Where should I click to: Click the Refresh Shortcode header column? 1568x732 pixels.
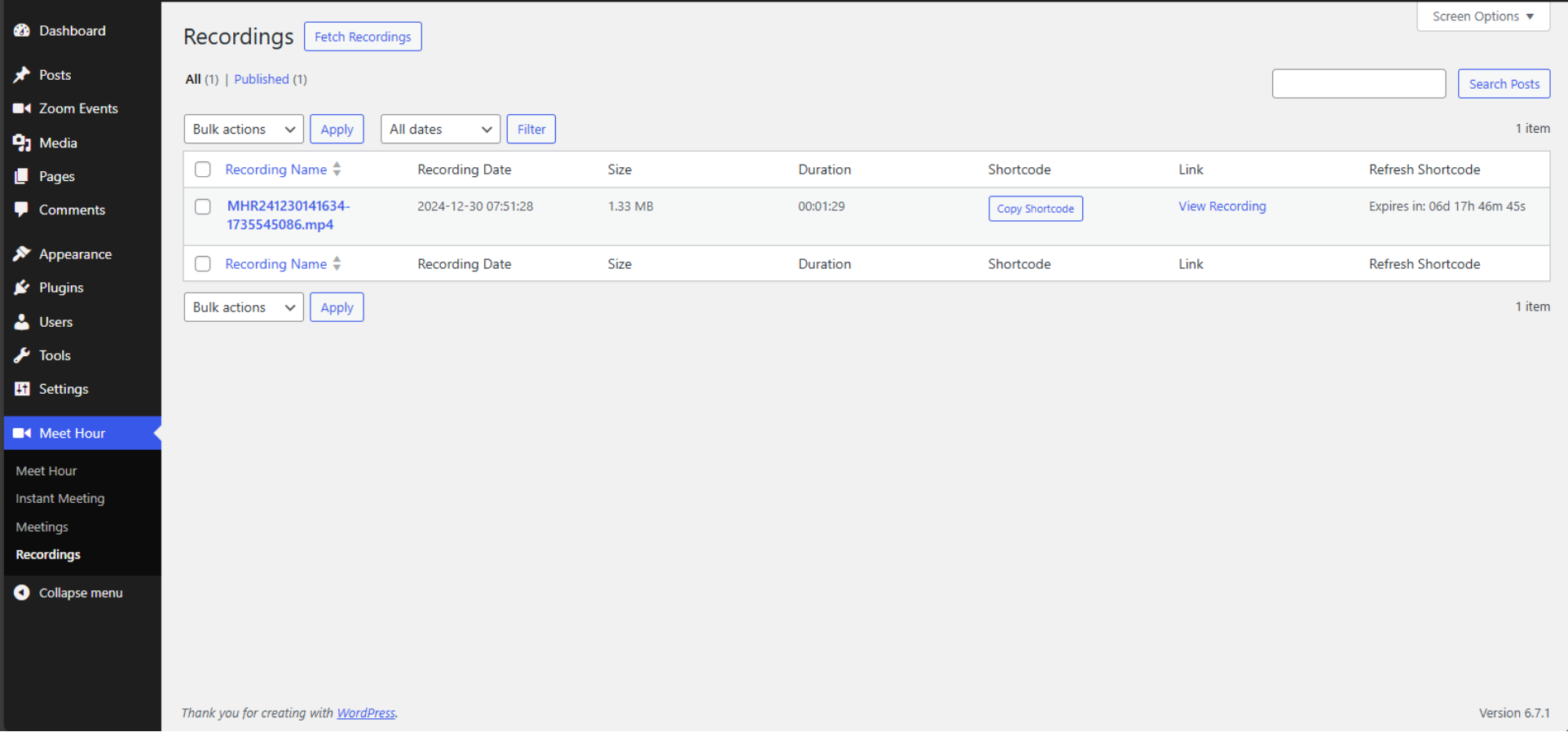click(1425, 170)
